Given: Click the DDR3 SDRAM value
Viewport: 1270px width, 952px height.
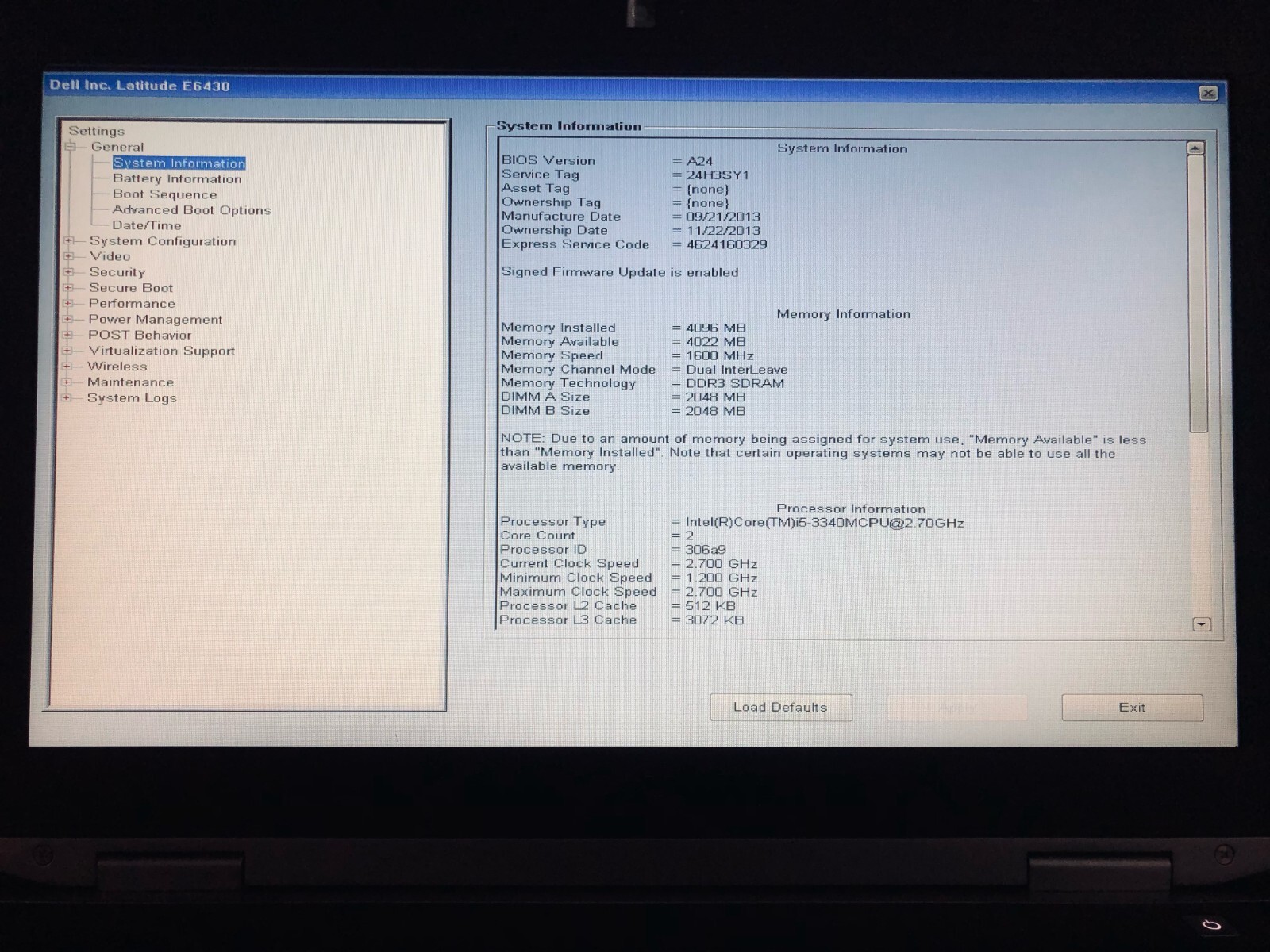Looking at the screenshot, I should point(735,383).
